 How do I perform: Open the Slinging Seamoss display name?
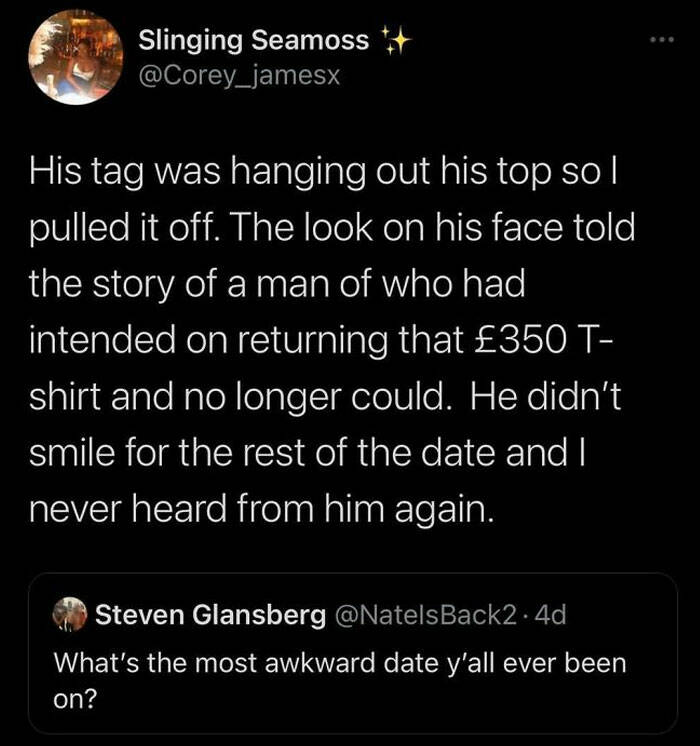(x=255, y=41)
